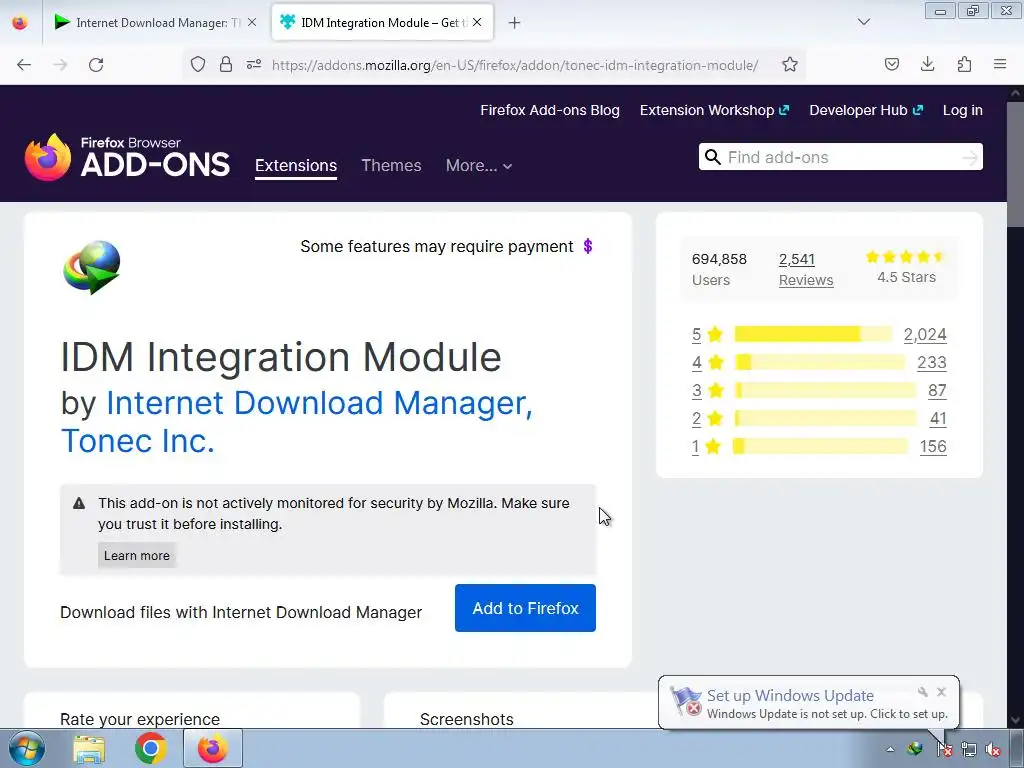Viewport: 1024px width, 768px height.
Task: Switch to the Internet Download Manager tab
Action: tap(157, 23)
